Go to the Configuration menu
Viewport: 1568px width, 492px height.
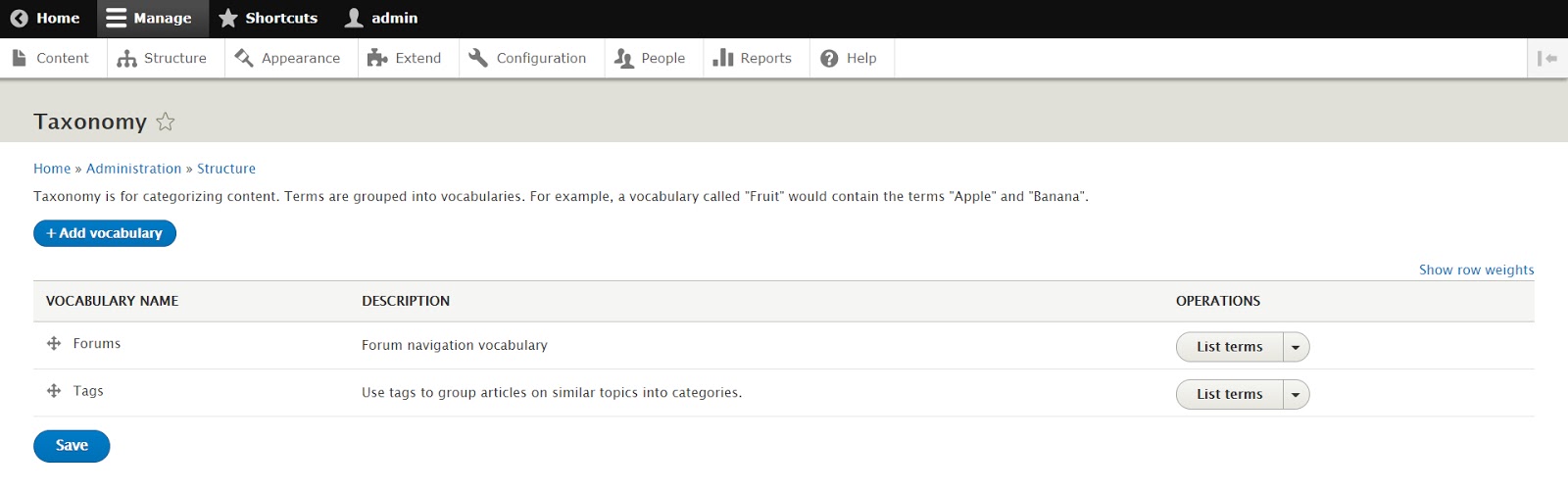[528, 59]
